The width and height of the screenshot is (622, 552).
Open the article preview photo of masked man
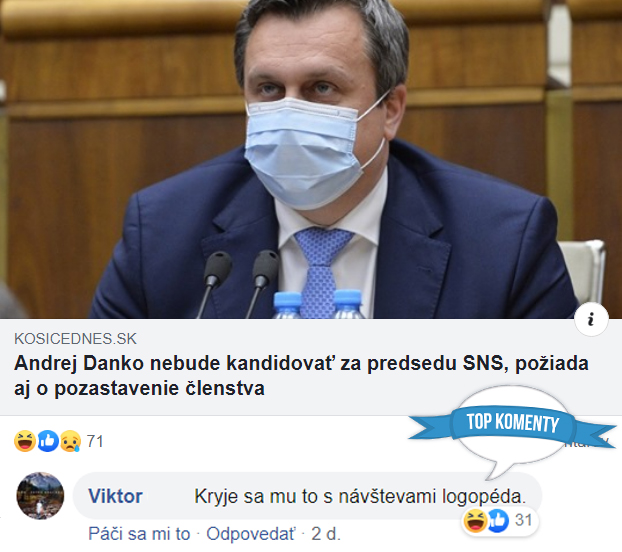(311, 159)
